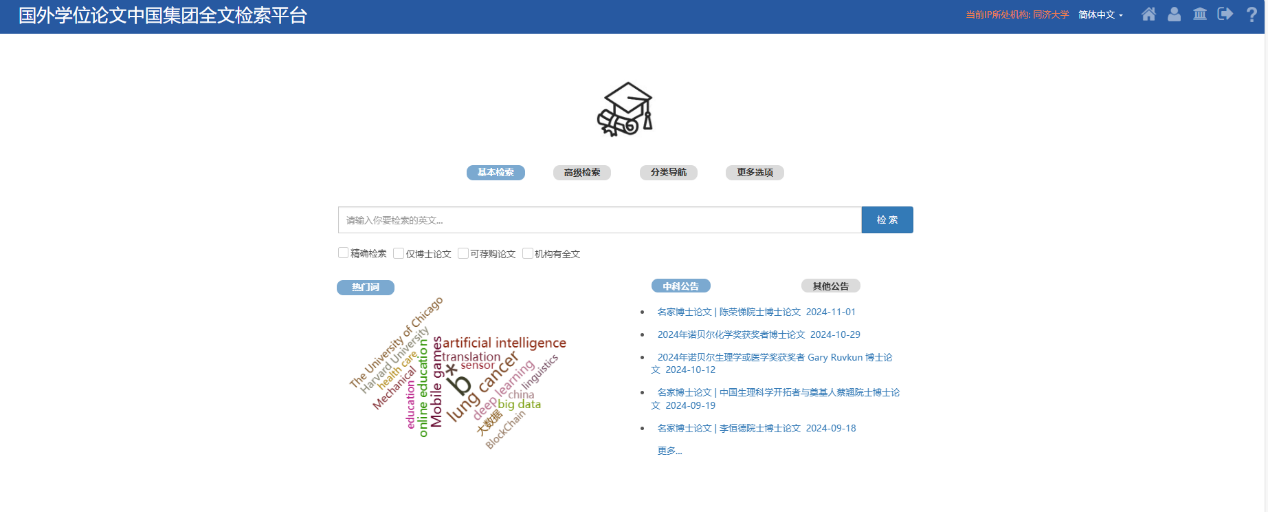
Task: Check the 仅博士论文 option
Action: (399, 253)
